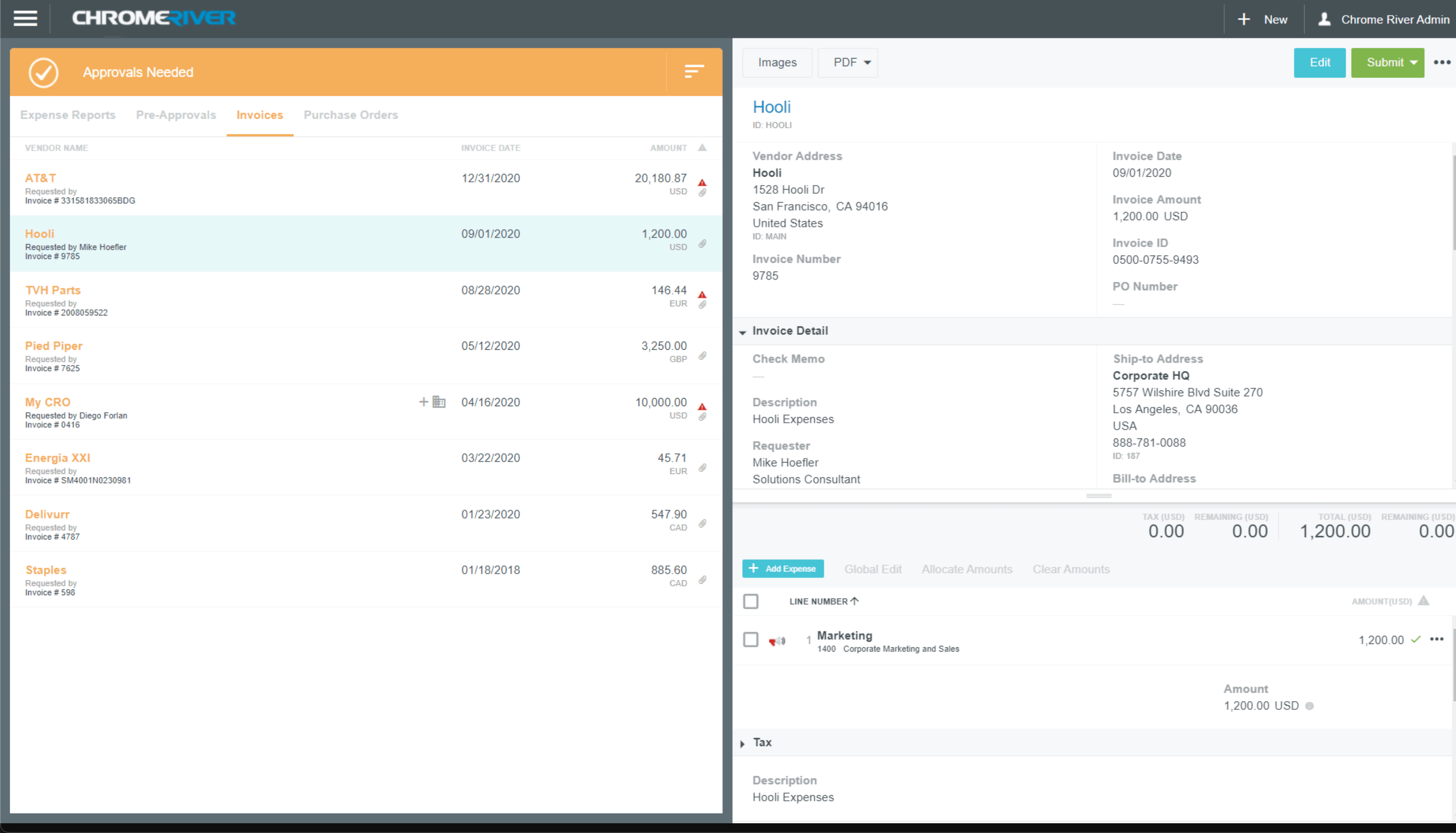Image resolution: width=1456 pixels, height=833 pixels.
Task: Click the paperclip on Hooli invoice row
Action: [702, 244]
